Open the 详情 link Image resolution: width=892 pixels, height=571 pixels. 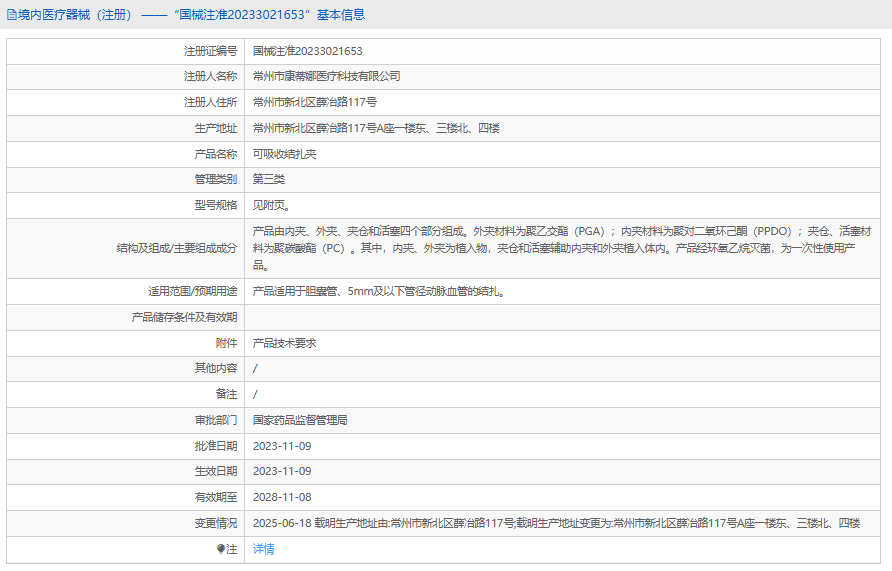click(x=263, y=549)
